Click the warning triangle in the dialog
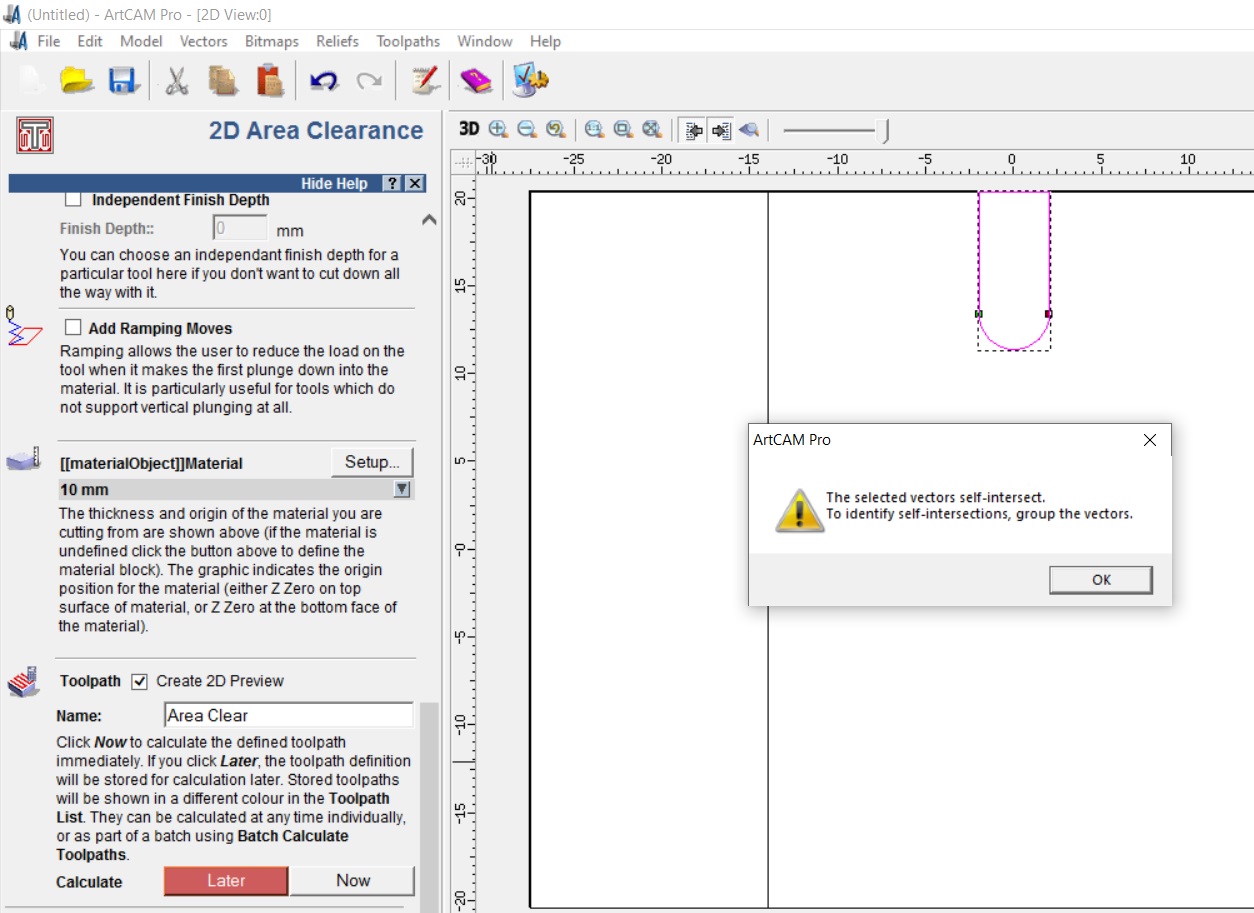The image size is (1254, 913). 799,510
